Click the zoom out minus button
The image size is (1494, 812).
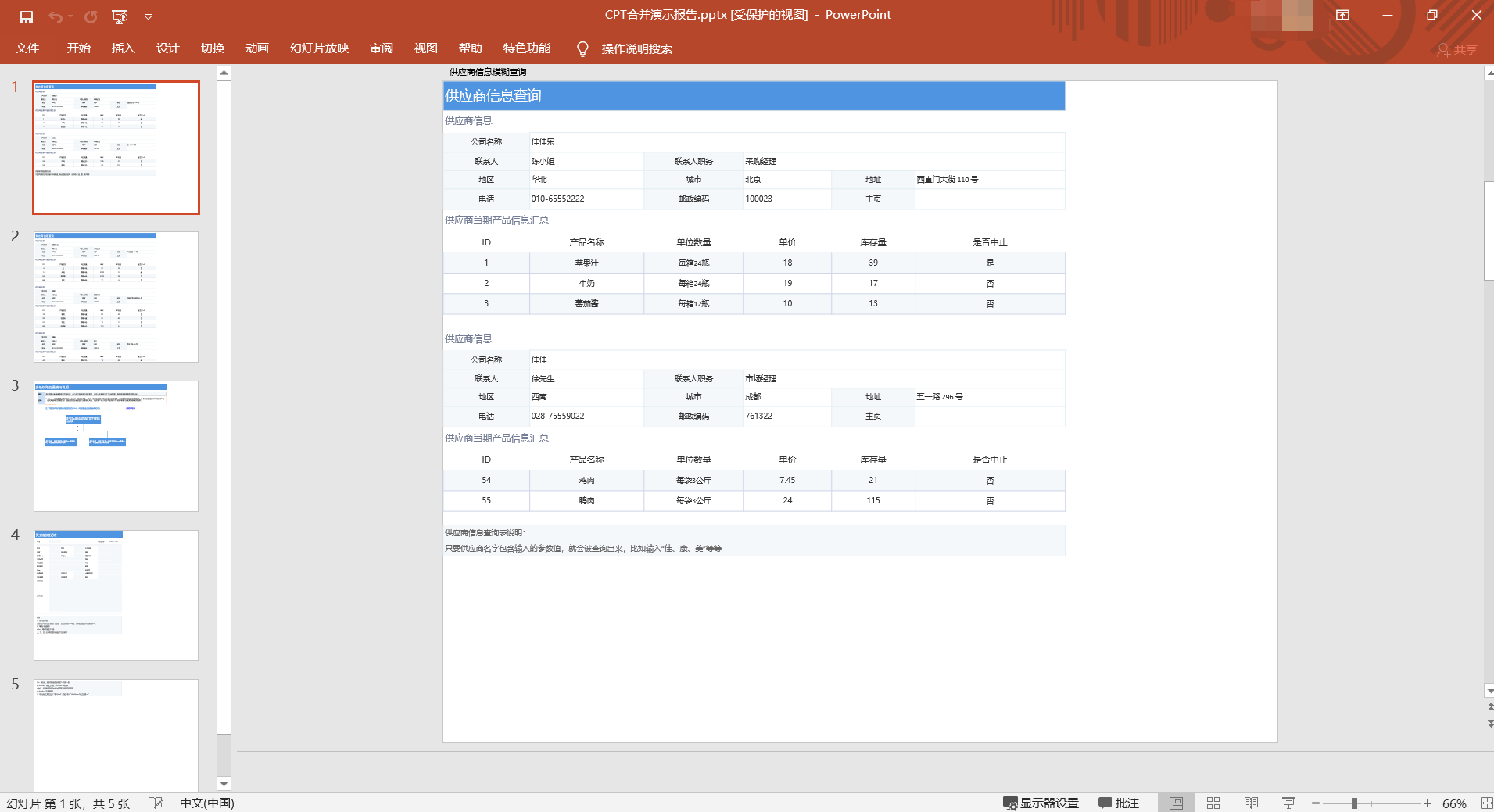coord(1316,803)
